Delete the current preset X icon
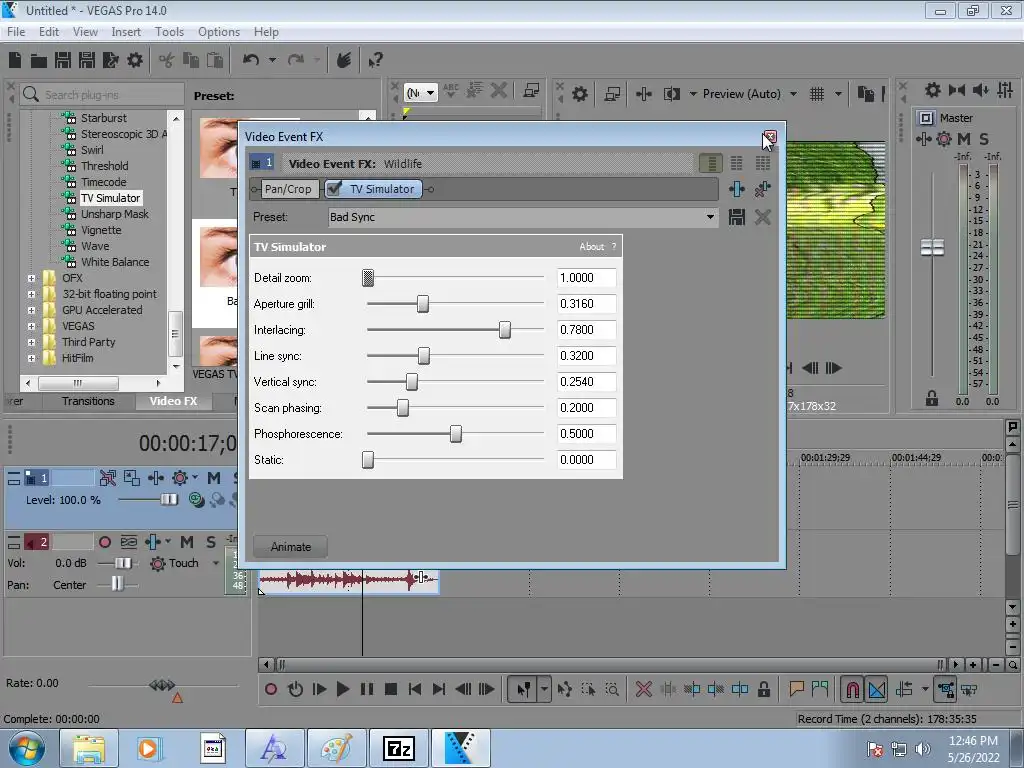 tap(762, 217)
